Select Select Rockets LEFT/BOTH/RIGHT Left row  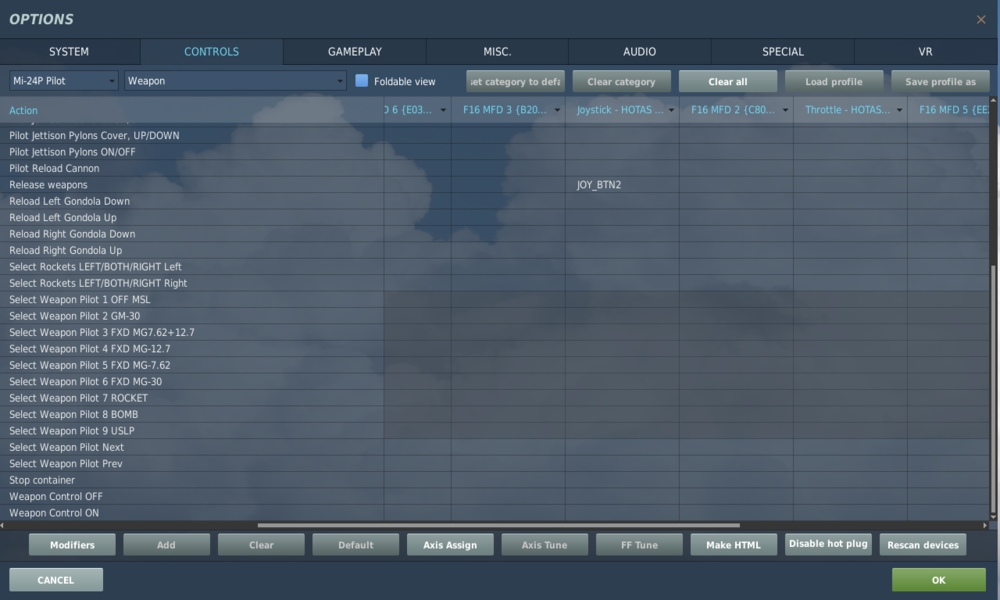(191, 267)
